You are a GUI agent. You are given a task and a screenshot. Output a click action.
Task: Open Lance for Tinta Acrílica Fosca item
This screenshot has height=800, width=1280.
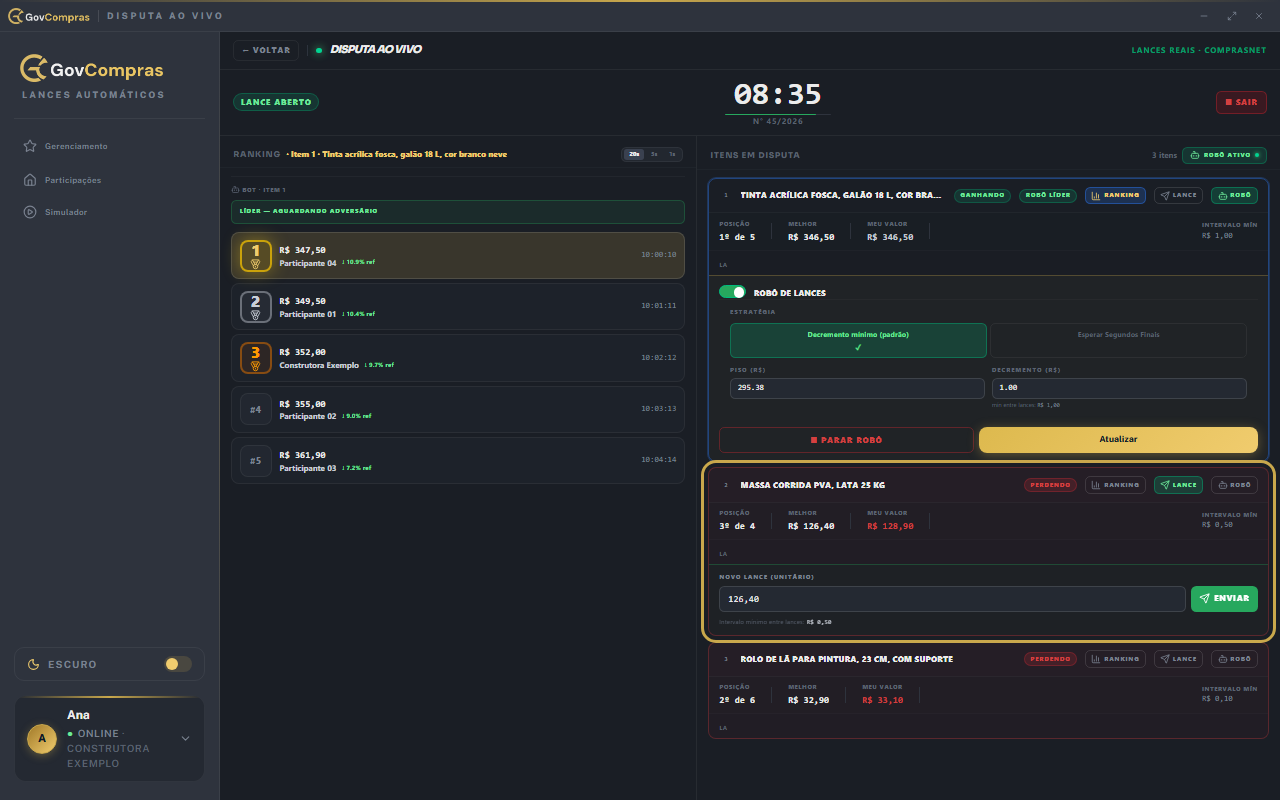[1179, 195]
